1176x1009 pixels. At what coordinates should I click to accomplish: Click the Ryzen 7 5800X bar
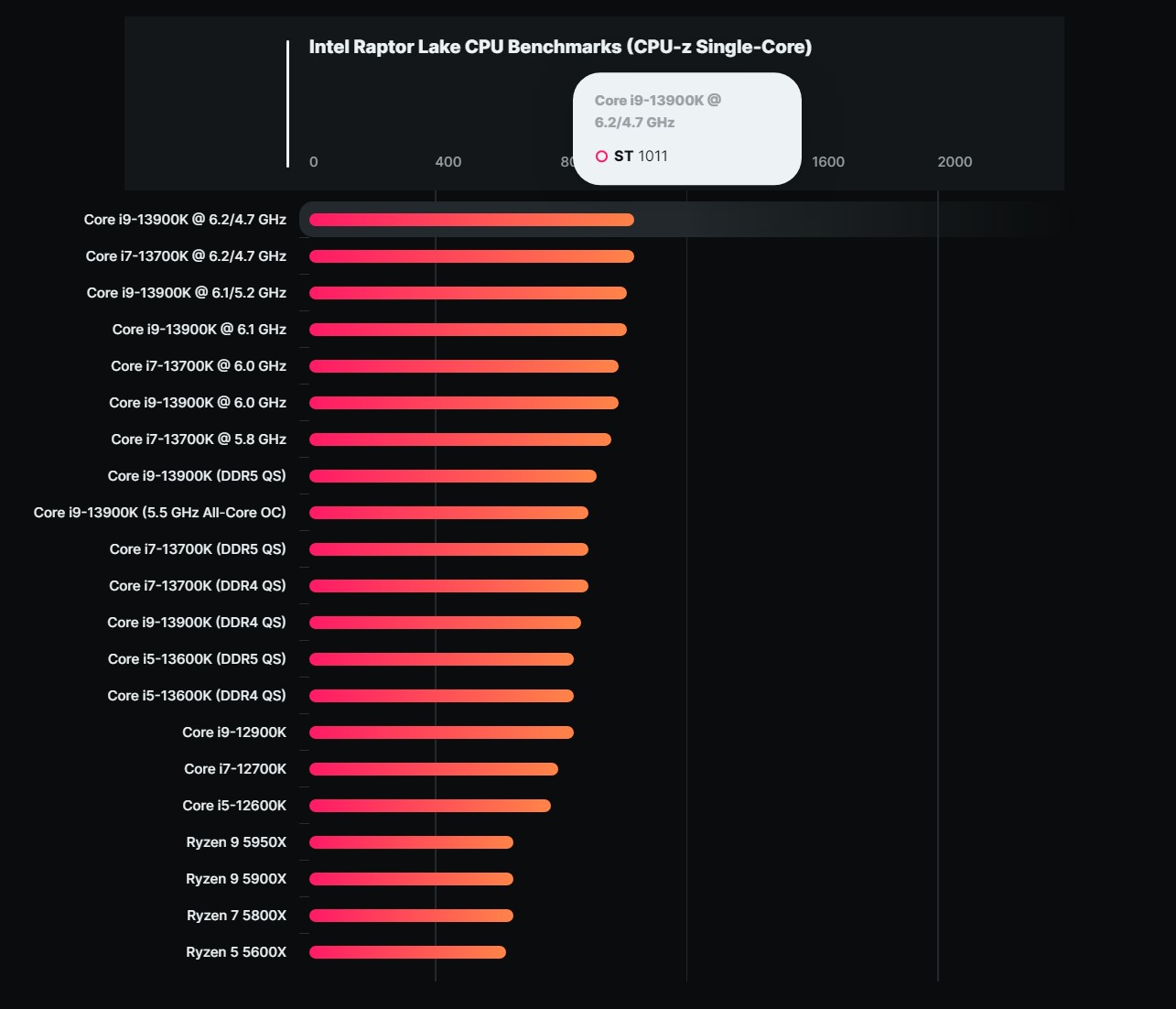pyautogui.click(x=411, y=916)
